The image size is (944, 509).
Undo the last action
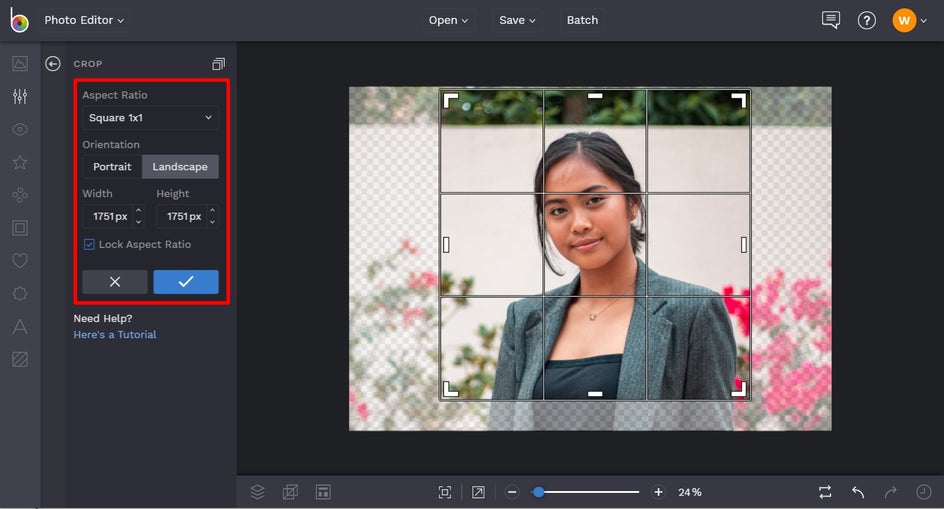click(858, 492)
